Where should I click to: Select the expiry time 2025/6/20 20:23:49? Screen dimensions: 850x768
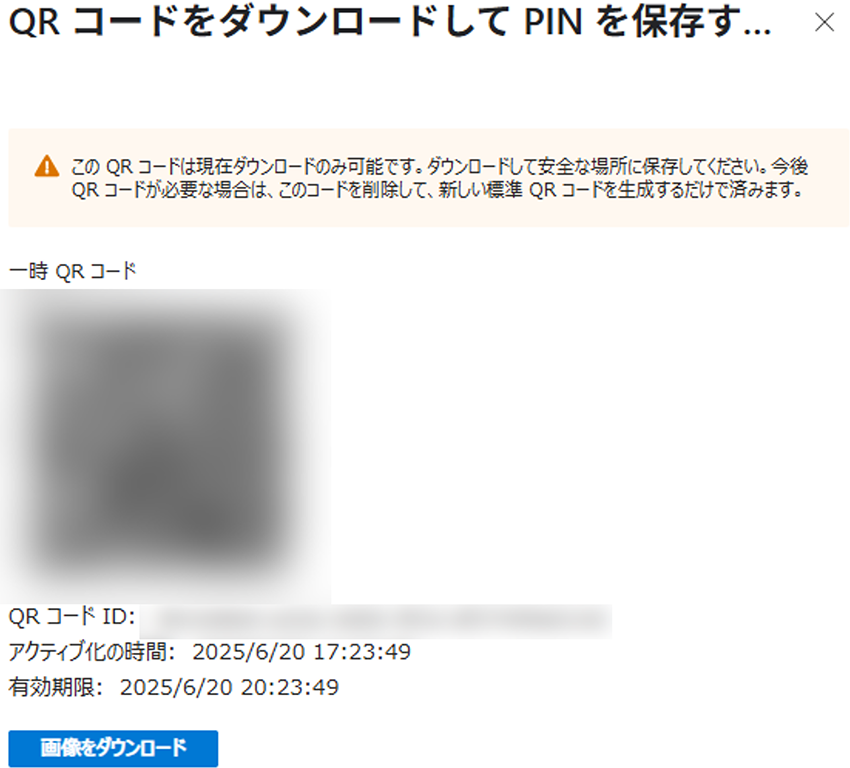(229, 688)
